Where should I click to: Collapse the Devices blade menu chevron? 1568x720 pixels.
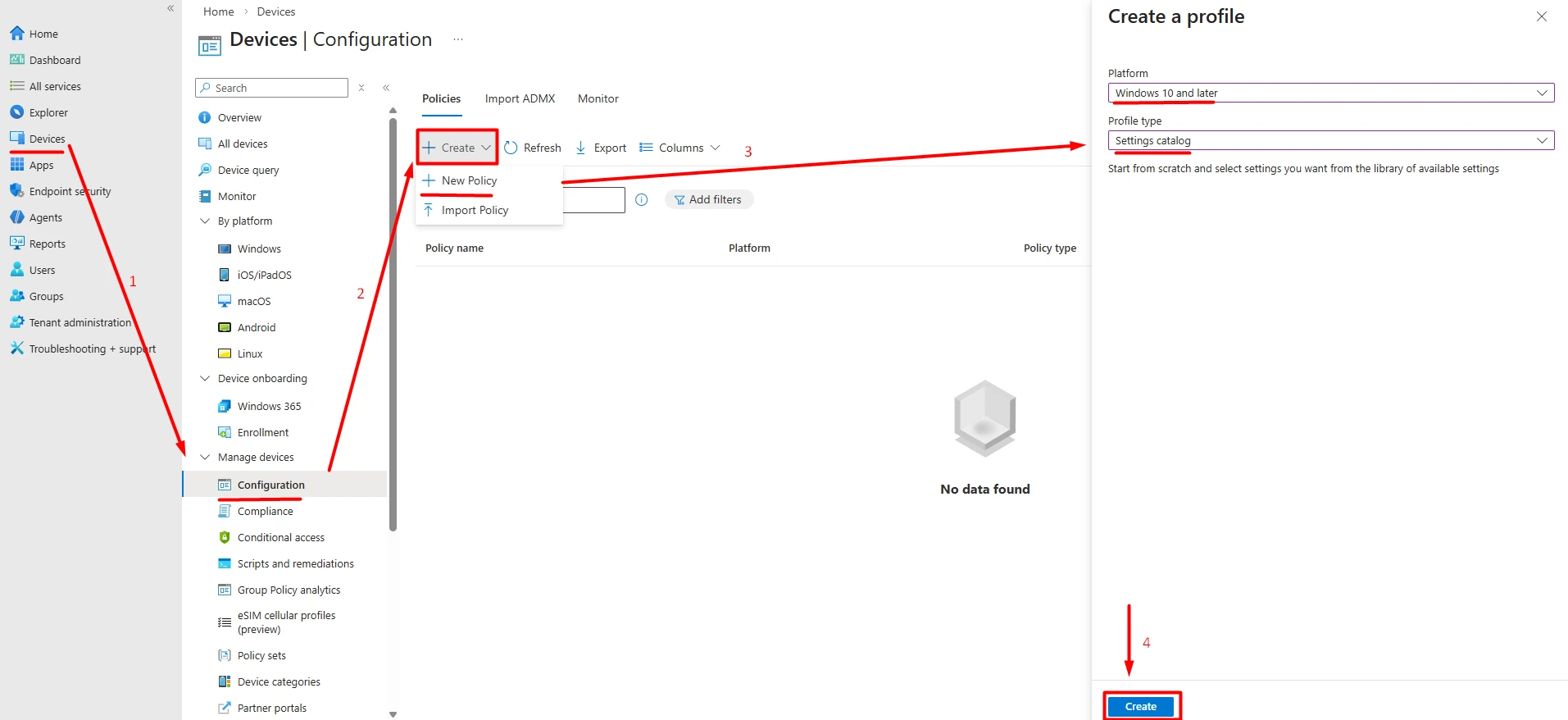click(x=386, y=88)
